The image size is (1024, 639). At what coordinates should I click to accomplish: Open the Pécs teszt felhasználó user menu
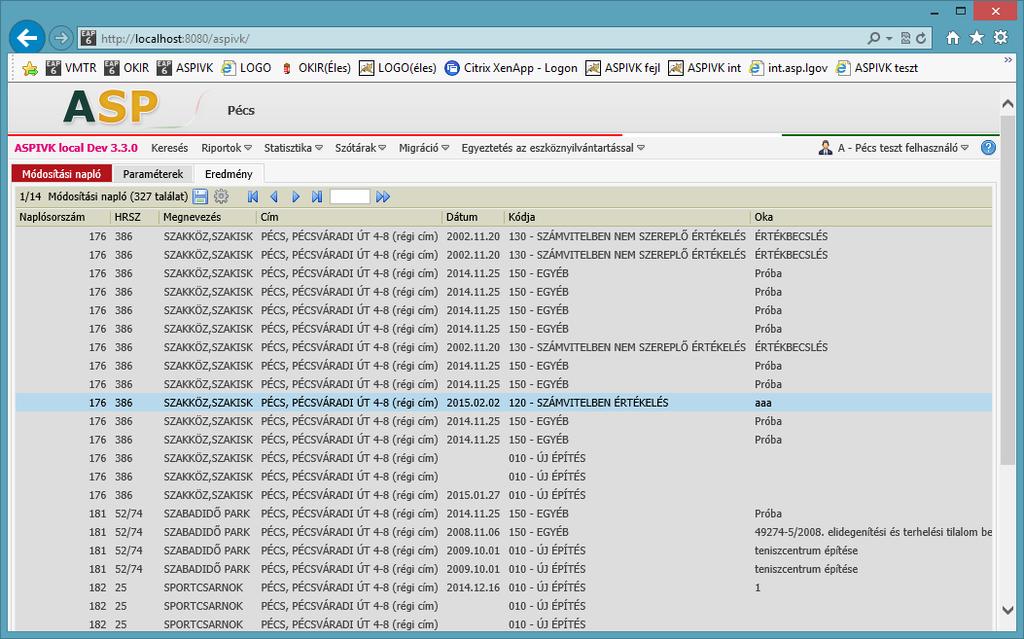point(903,148)
